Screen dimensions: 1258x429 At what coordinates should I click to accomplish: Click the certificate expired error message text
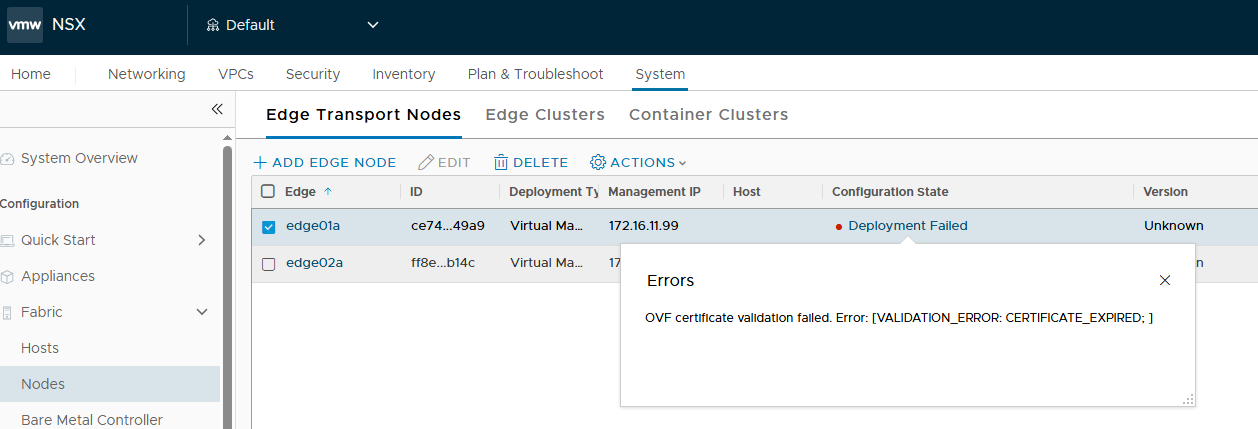pos(899,318)
